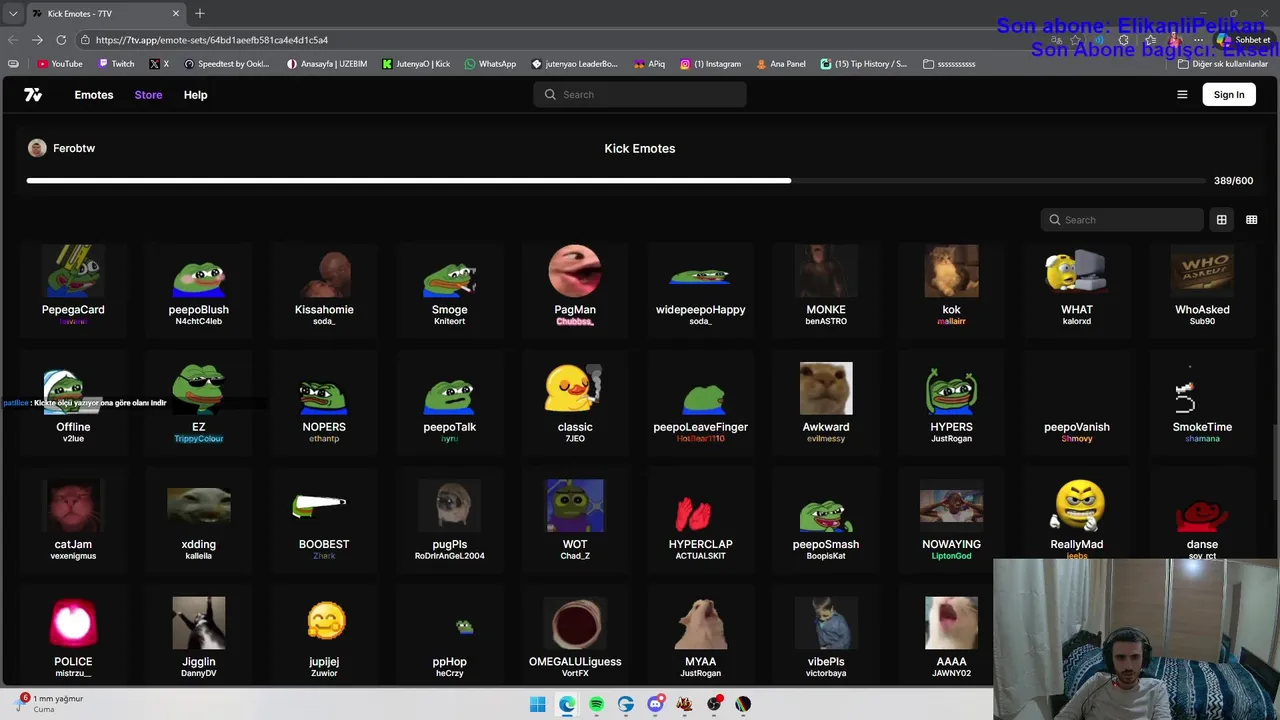Click the Ferobtw owner name

[x=74, y=148]
